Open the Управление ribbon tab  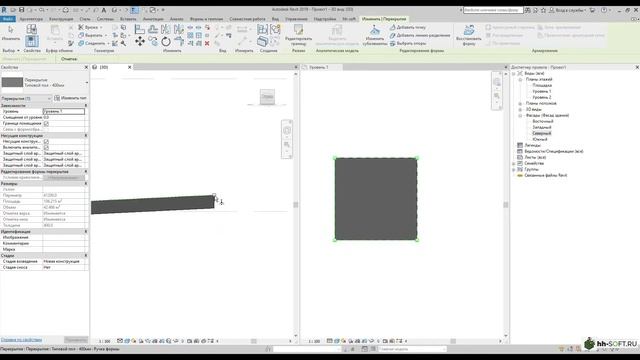coord(296,19)
